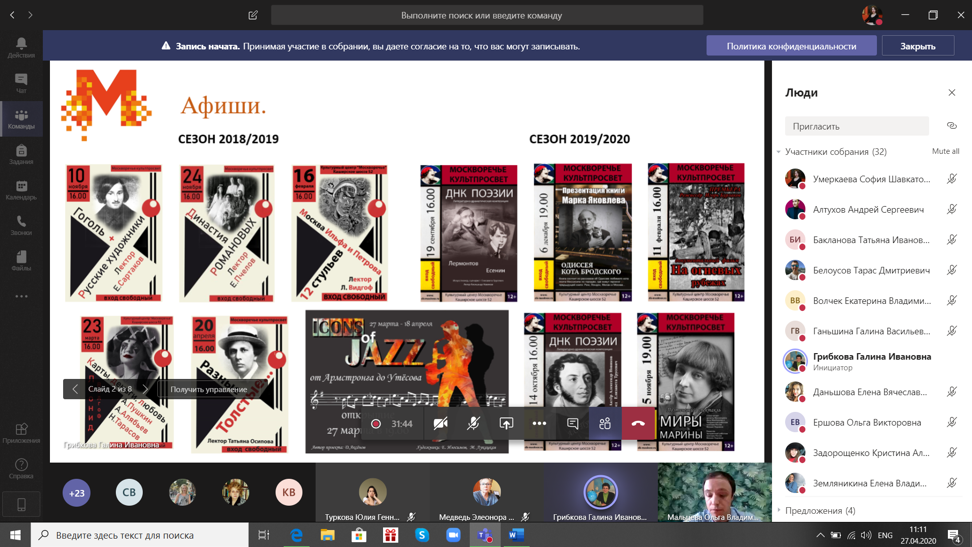The height and width of the screenshot is (547, 972).
Task: Go to the next slide arrow
Action: point(146,389)
